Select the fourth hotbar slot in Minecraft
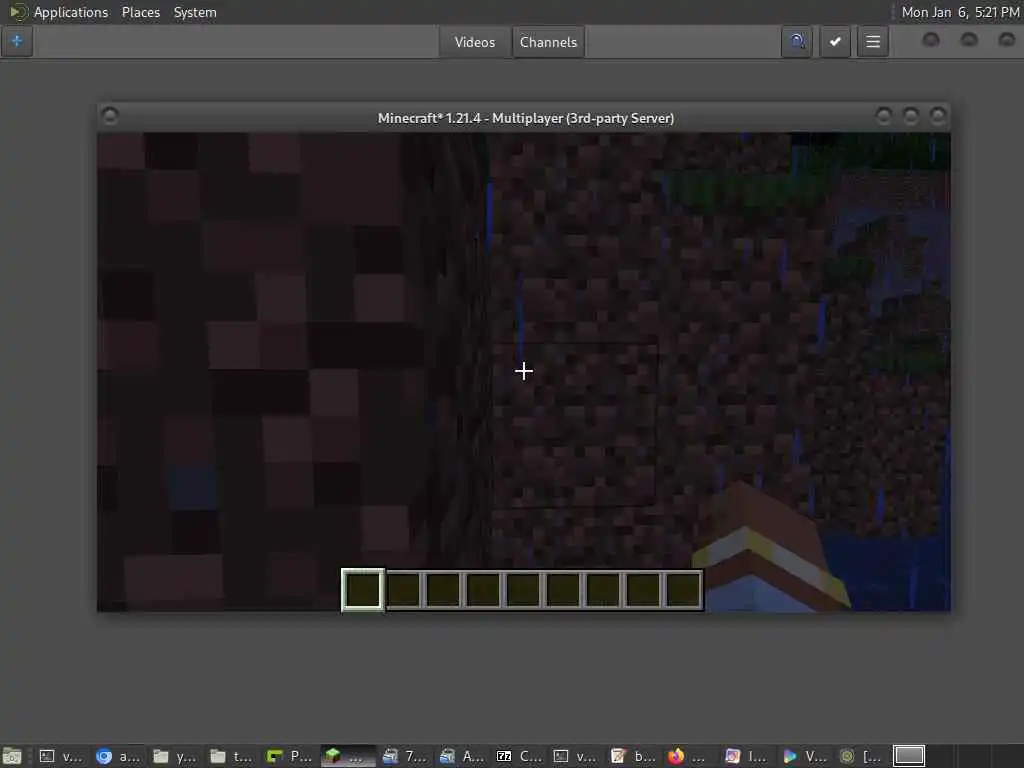Viewport: 1024px width, 768px height. [483, 590]
